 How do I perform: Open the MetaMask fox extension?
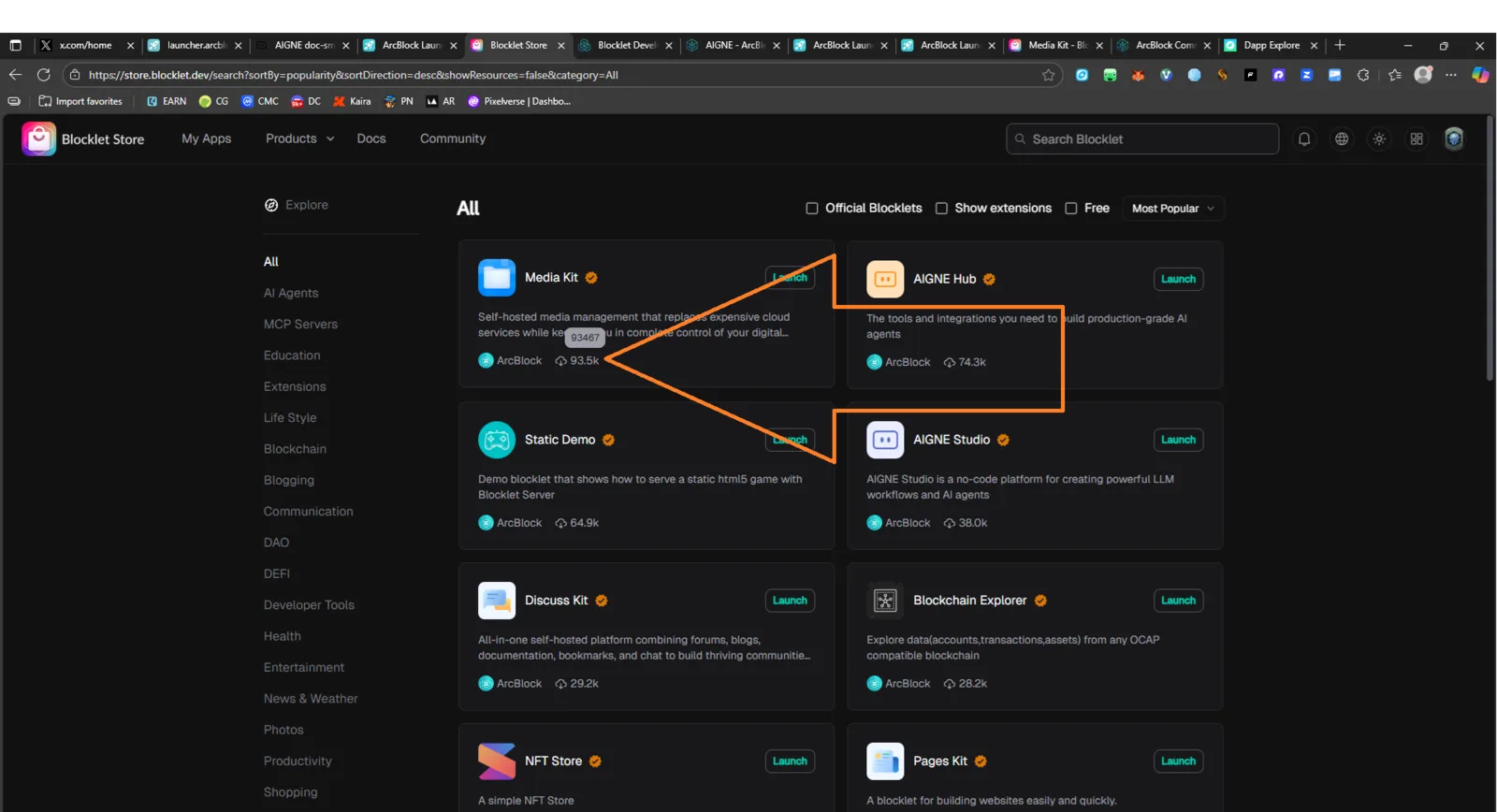click(1138, 75)
